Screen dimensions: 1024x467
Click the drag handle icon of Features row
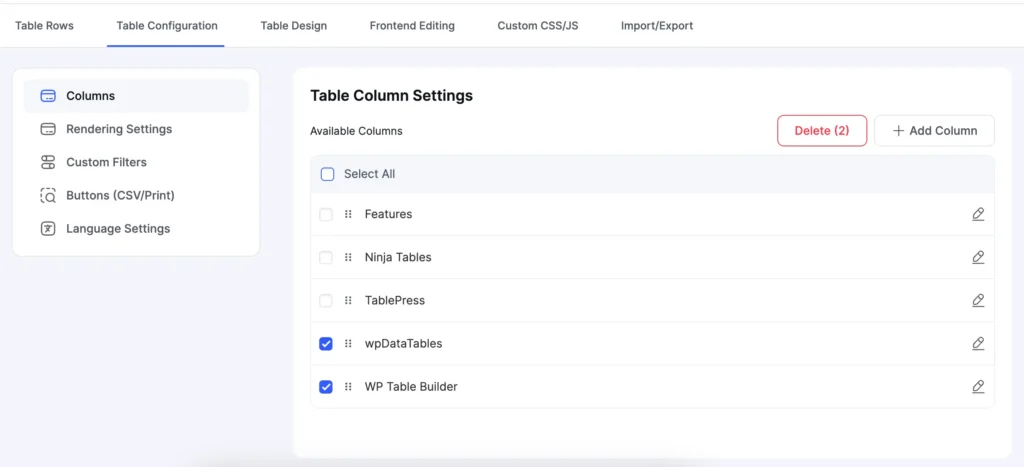click(x=348, y=214)
